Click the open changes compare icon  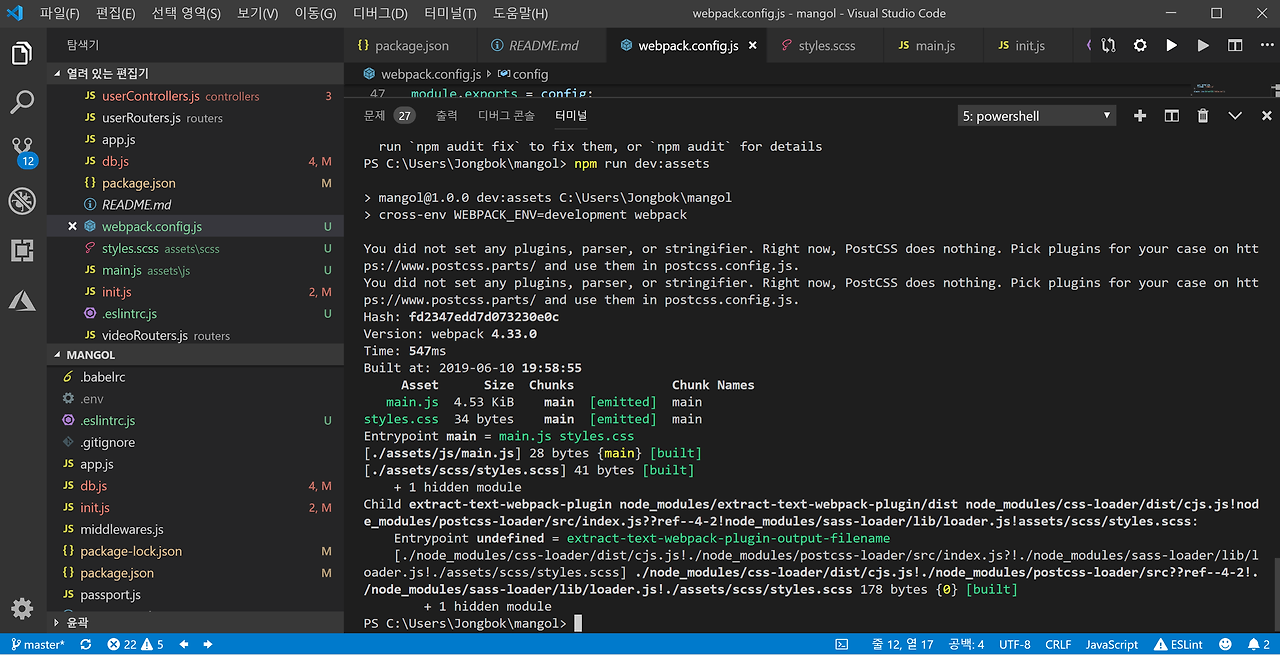[x=1108, y=46]
